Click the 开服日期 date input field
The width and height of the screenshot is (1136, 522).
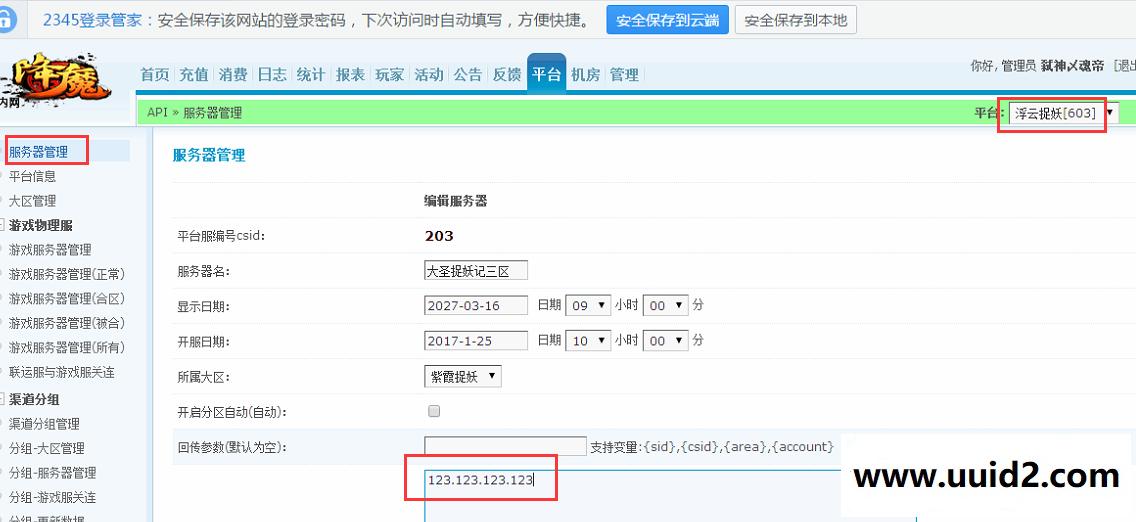click(x=476, y=340)
